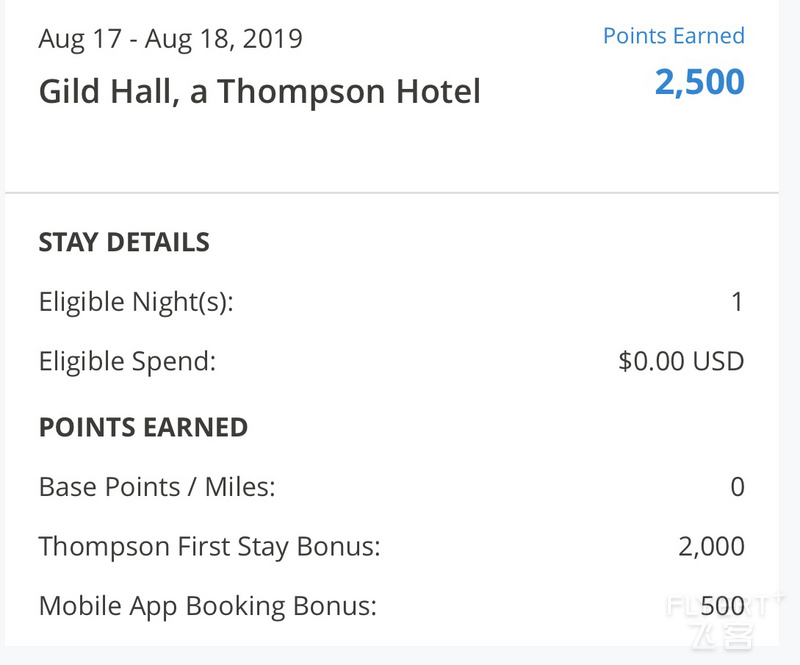
Task: Click the 2,000 bonus points value
Action: pyautogui.click(x=711, y=547)
